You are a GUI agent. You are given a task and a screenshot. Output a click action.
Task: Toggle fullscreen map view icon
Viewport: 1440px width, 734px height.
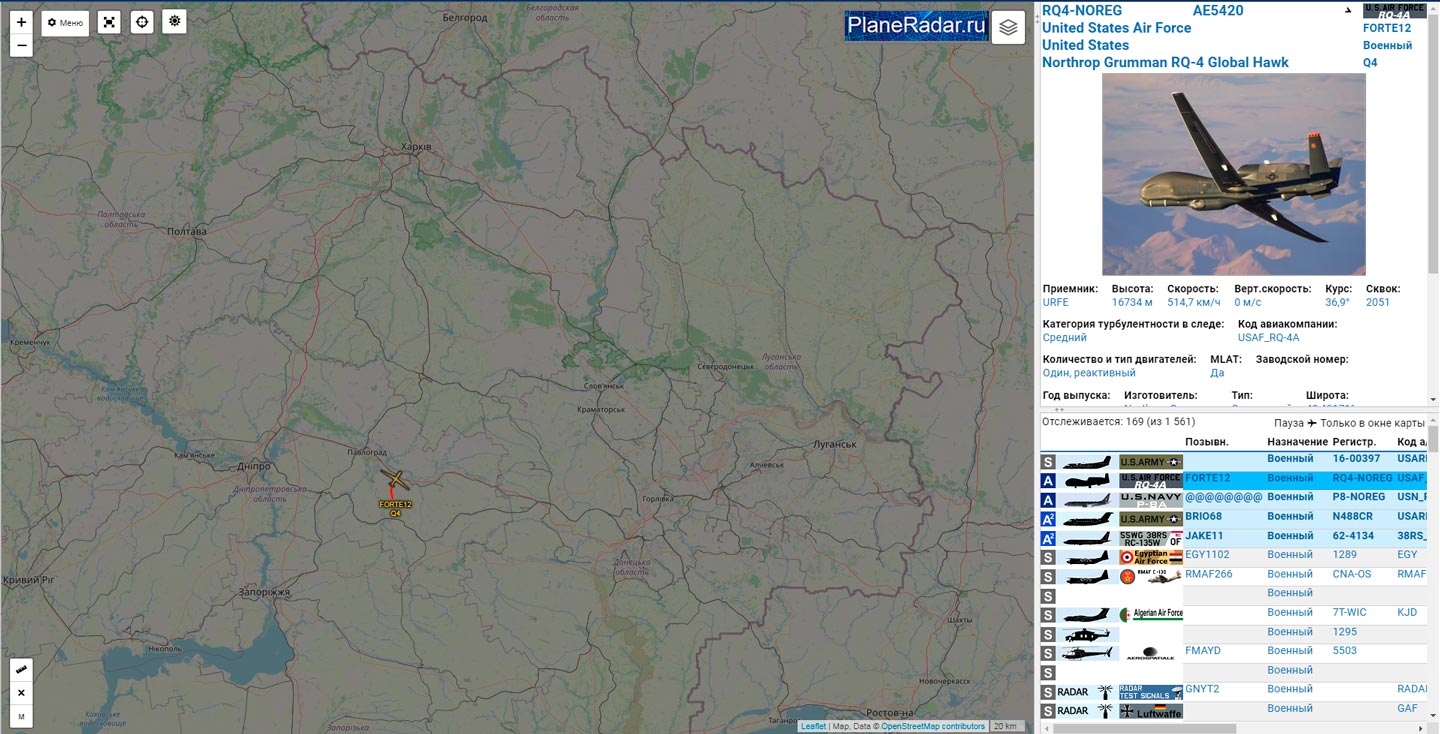pyautogui.click(x=109, y=22)
